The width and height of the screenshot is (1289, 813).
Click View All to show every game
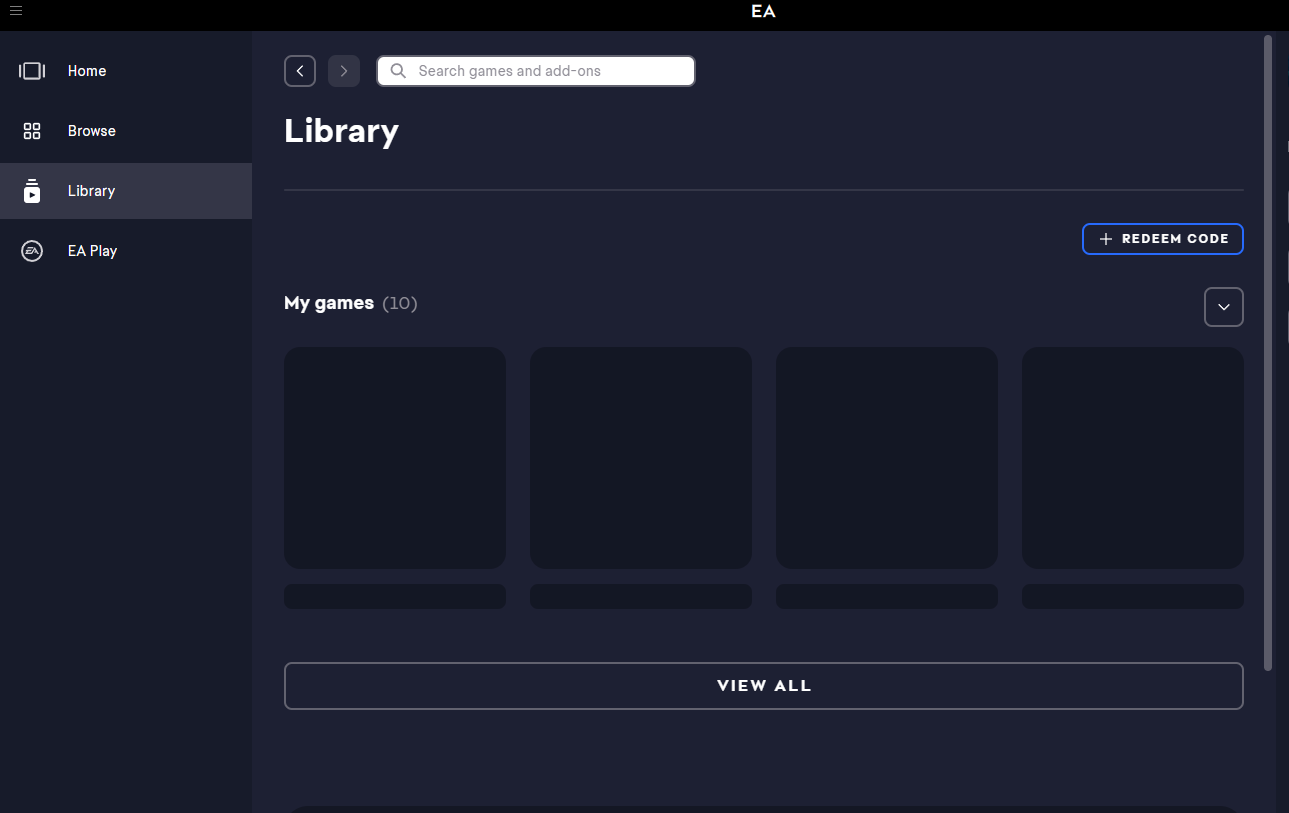point(764,686)
